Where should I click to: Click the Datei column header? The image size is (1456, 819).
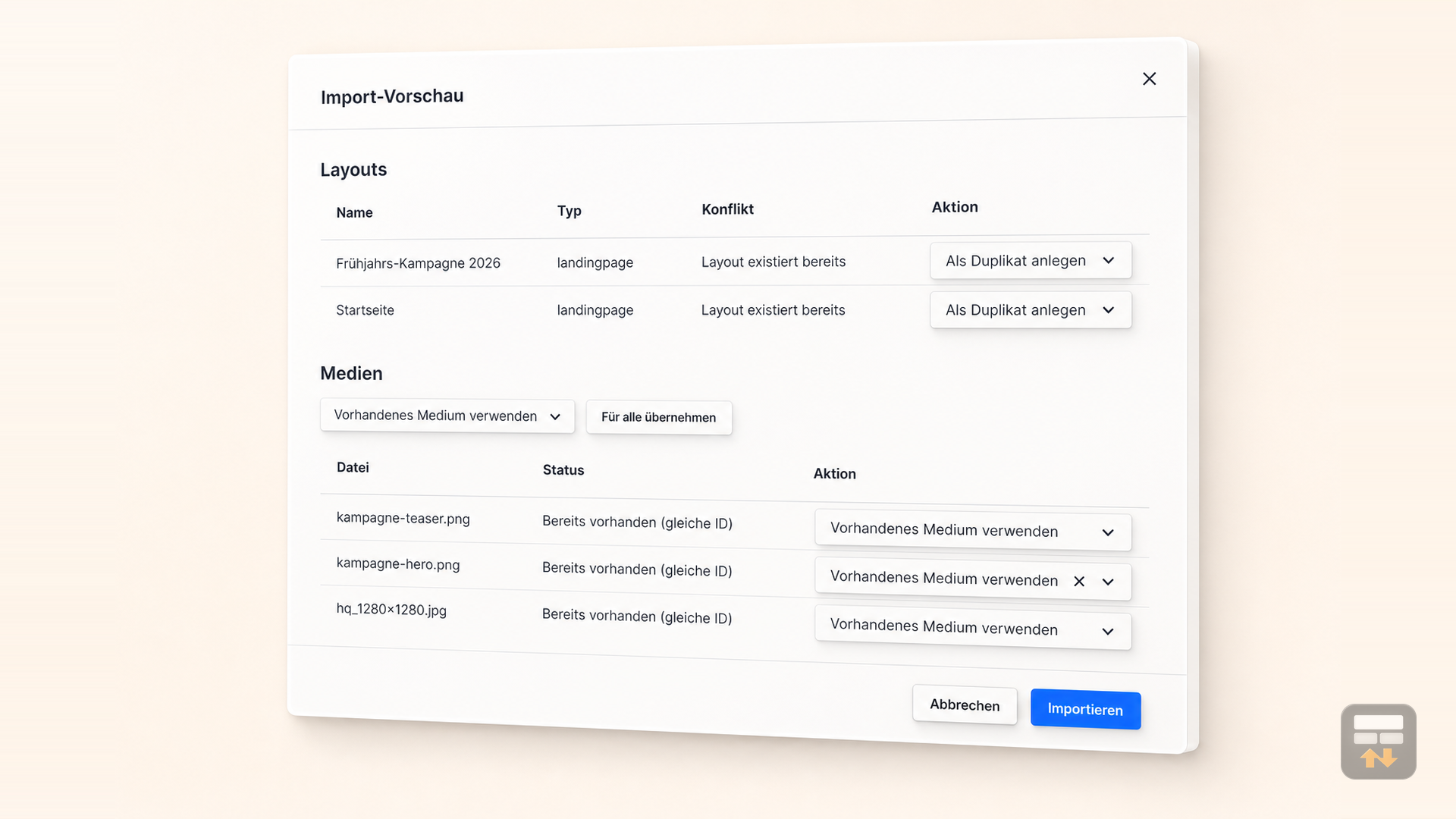(x=353, y=467)
